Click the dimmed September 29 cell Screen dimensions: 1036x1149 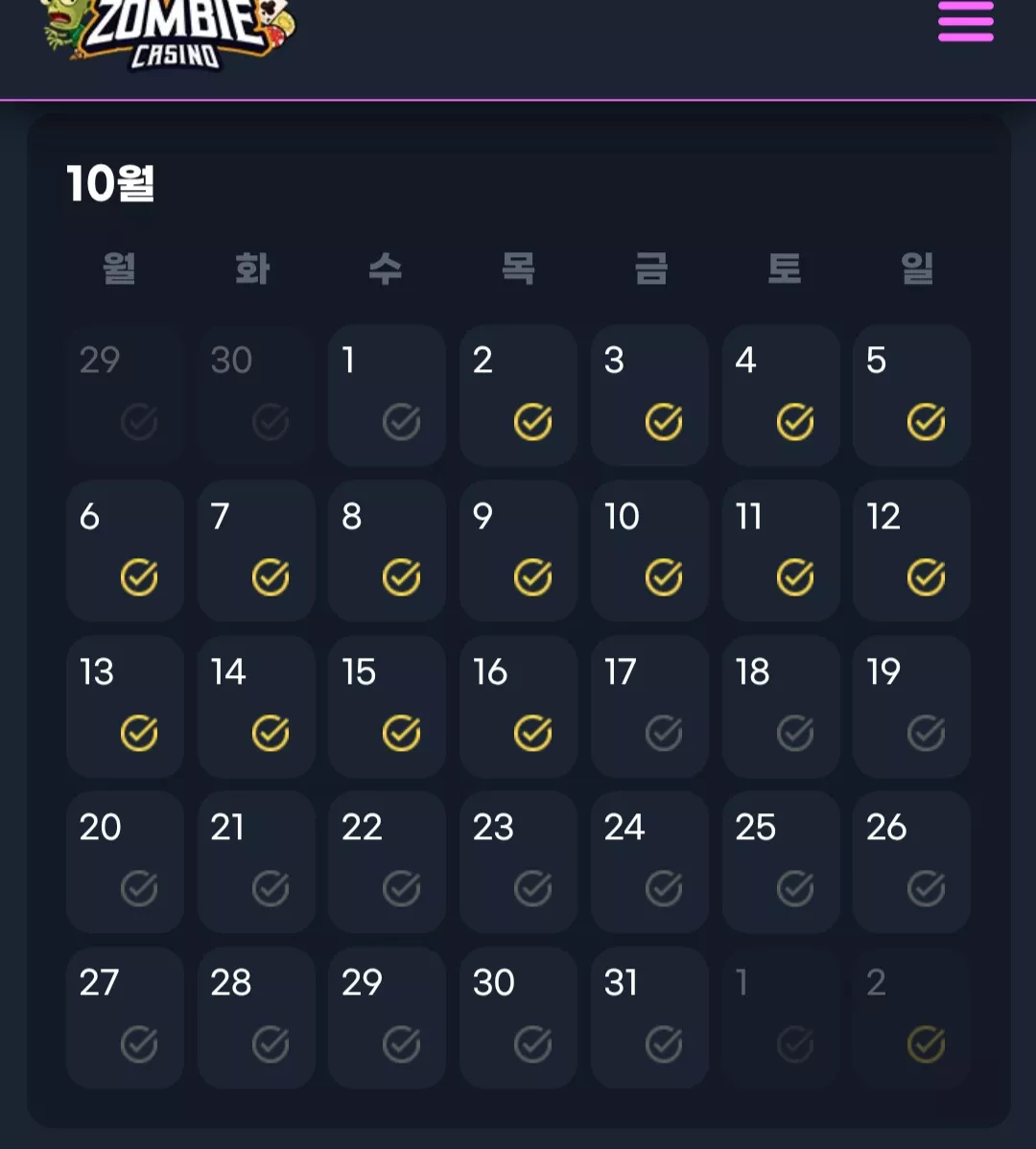[x=126, y=396]
